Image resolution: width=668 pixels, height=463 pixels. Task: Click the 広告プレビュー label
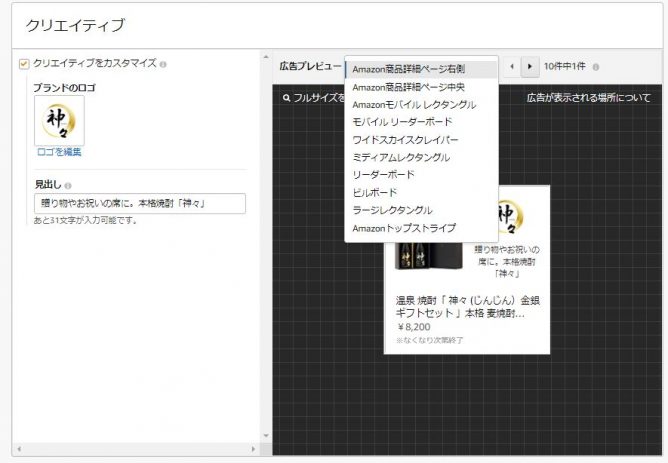[311, 66]
